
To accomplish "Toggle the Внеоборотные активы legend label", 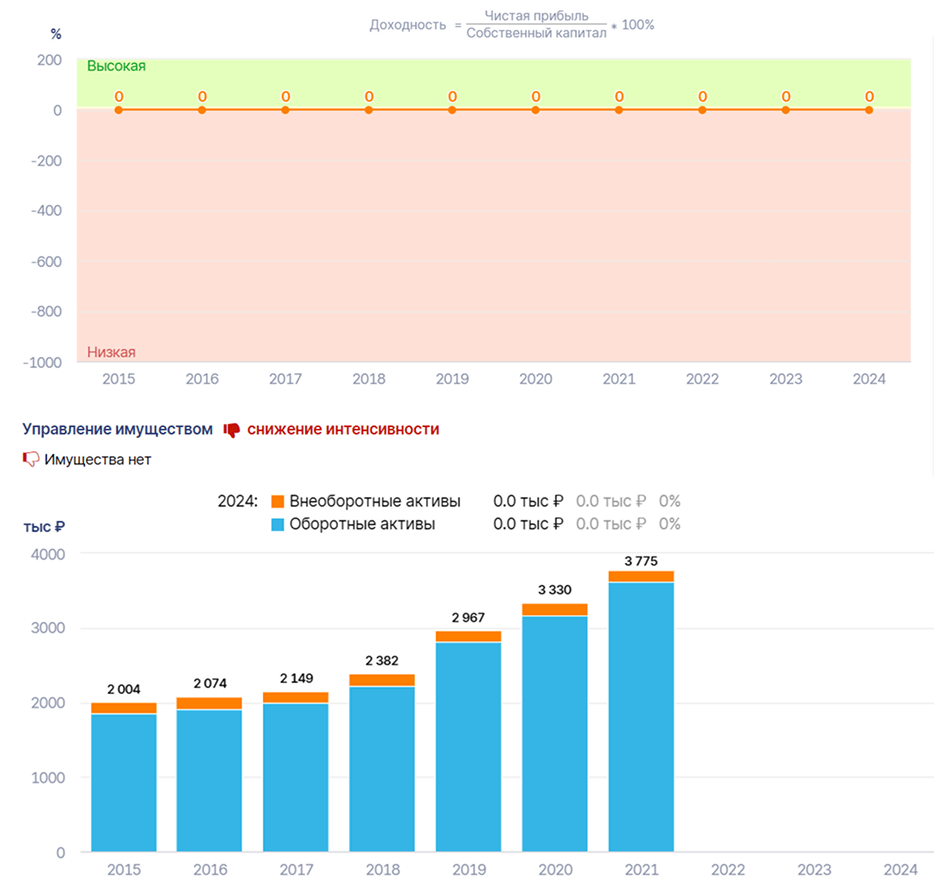I will 375,502.
